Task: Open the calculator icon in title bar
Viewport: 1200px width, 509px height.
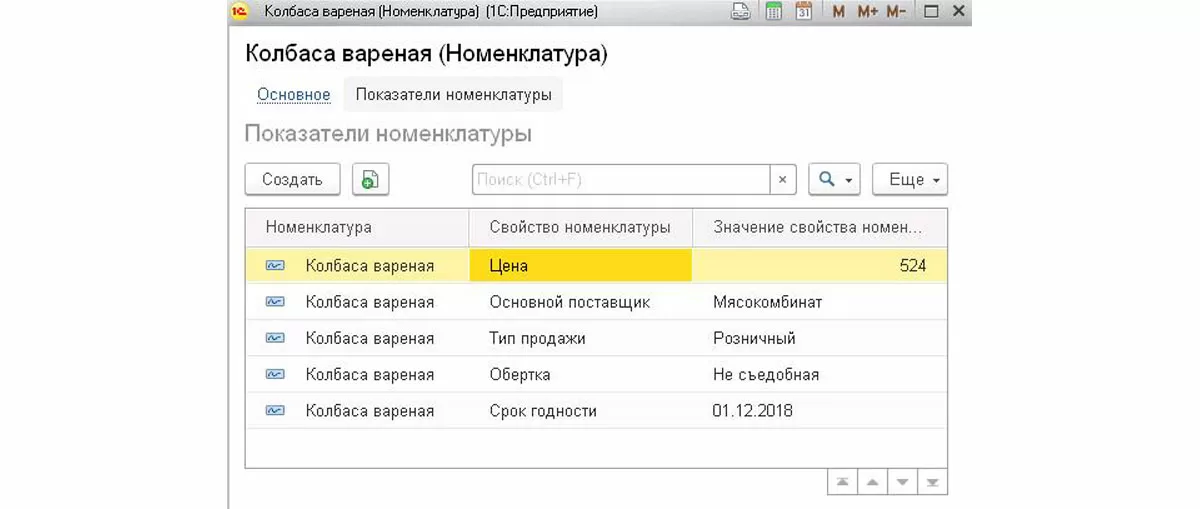Action: tap(772, 12)
